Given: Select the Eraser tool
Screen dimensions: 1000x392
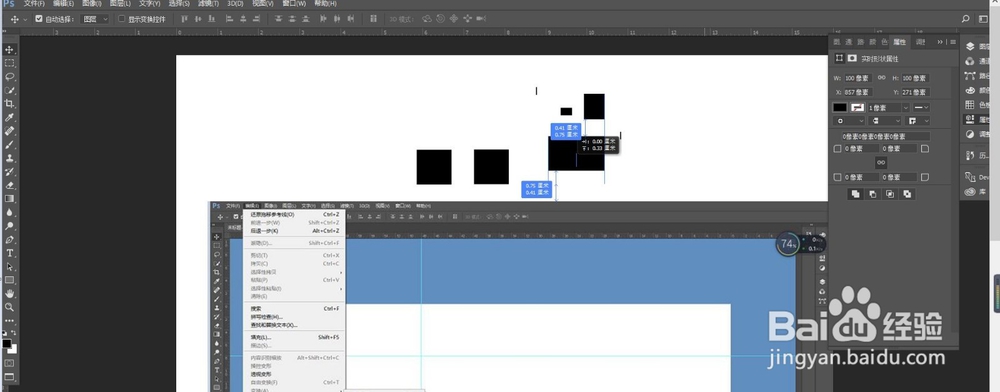Looking at the screenshot, I should [x=10, y=185].
